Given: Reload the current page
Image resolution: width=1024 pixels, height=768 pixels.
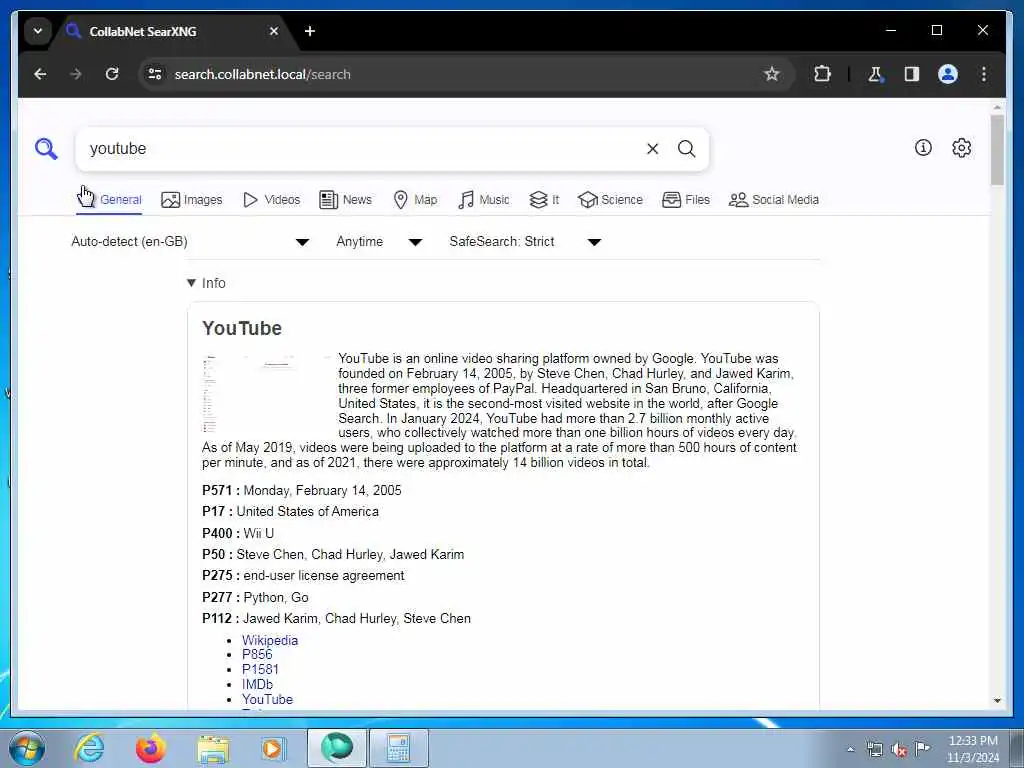Looking at the screenshot, I should (x=112, y=74).
